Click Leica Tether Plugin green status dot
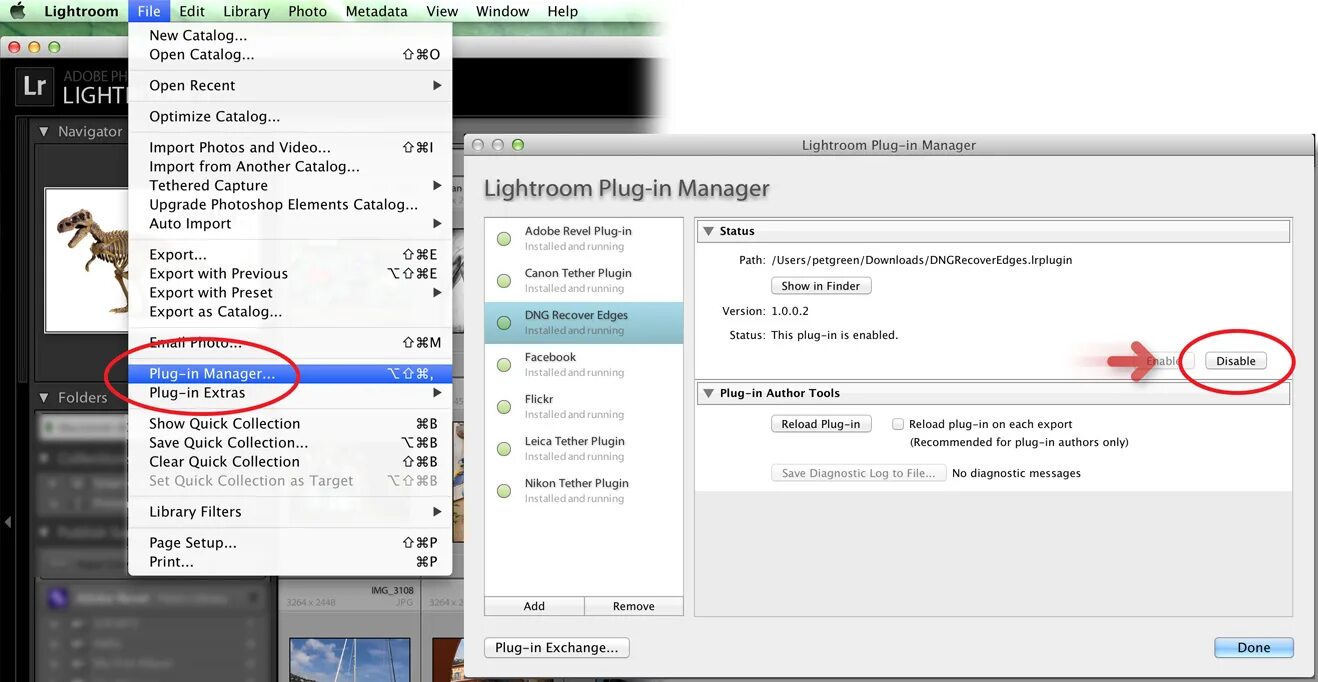This screenshot has width=1318, height=682. 504,449
